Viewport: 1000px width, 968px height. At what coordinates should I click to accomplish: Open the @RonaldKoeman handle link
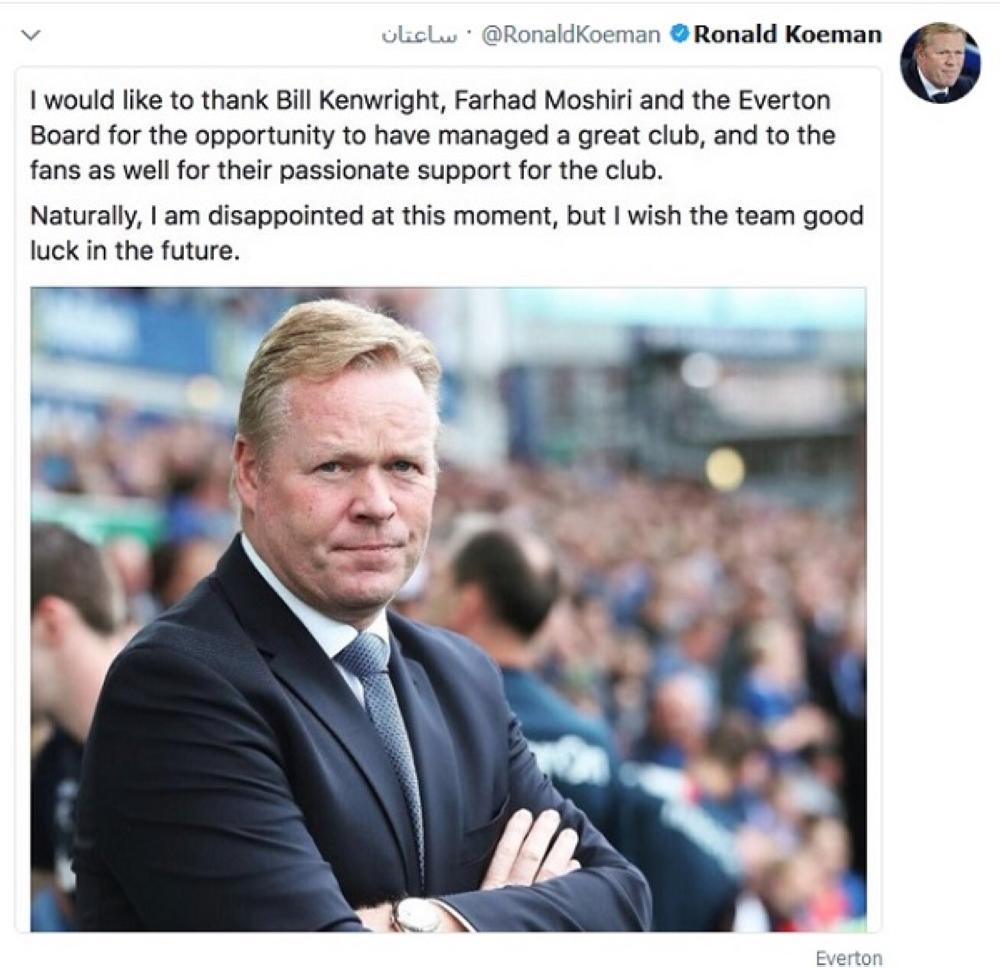pos(570,35)
